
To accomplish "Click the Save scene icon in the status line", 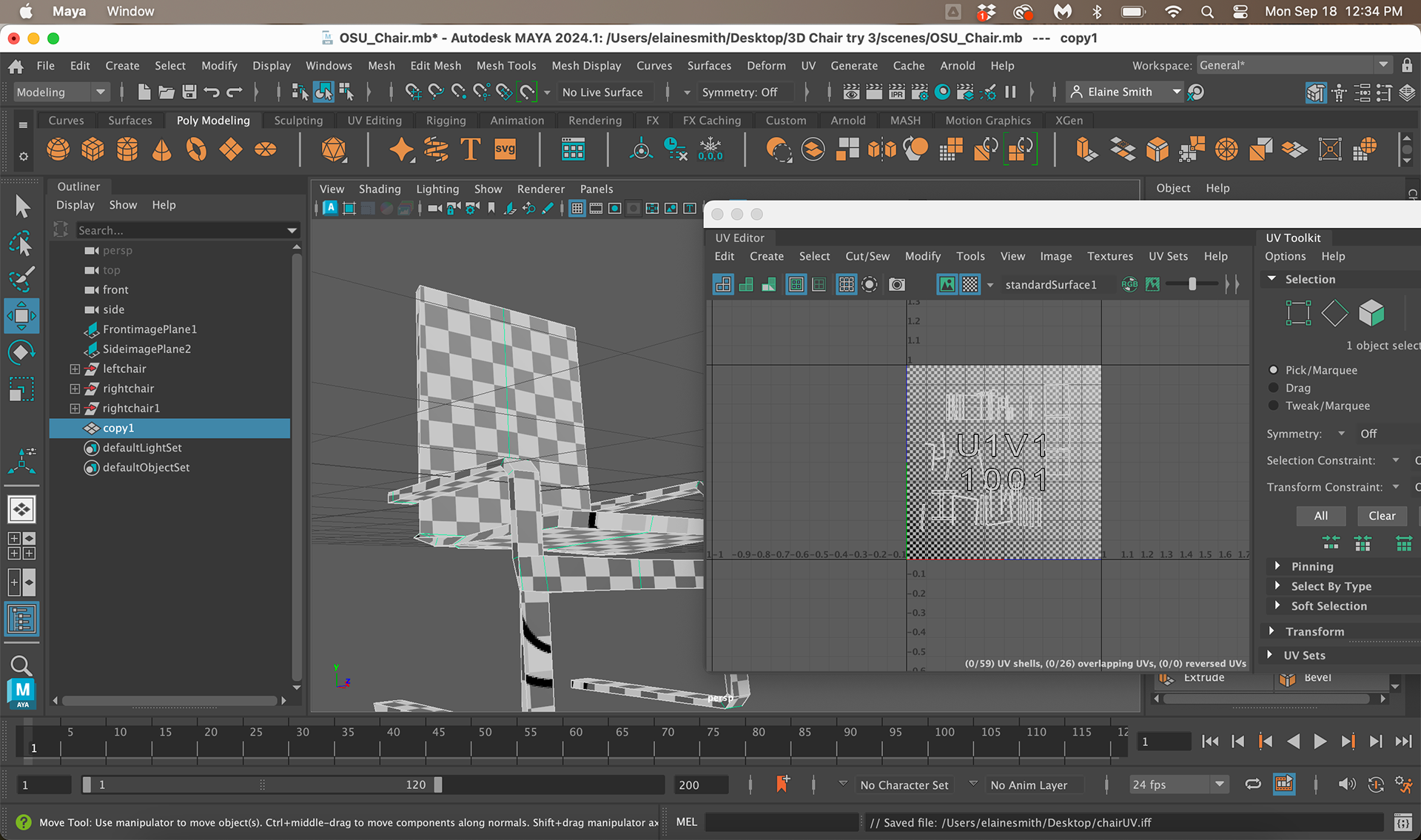I will click(189, 92).
